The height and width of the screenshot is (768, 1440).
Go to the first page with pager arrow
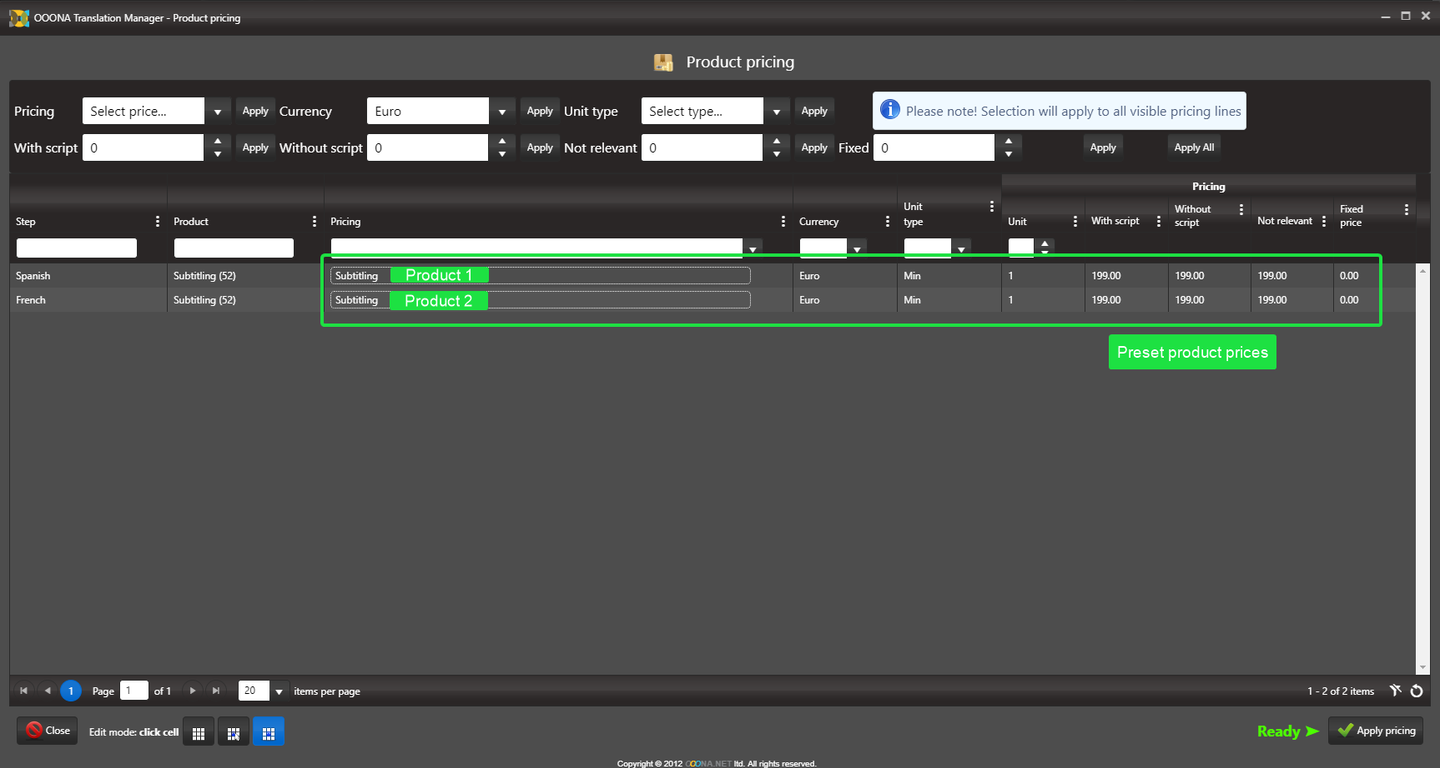[x=23, y=691]
